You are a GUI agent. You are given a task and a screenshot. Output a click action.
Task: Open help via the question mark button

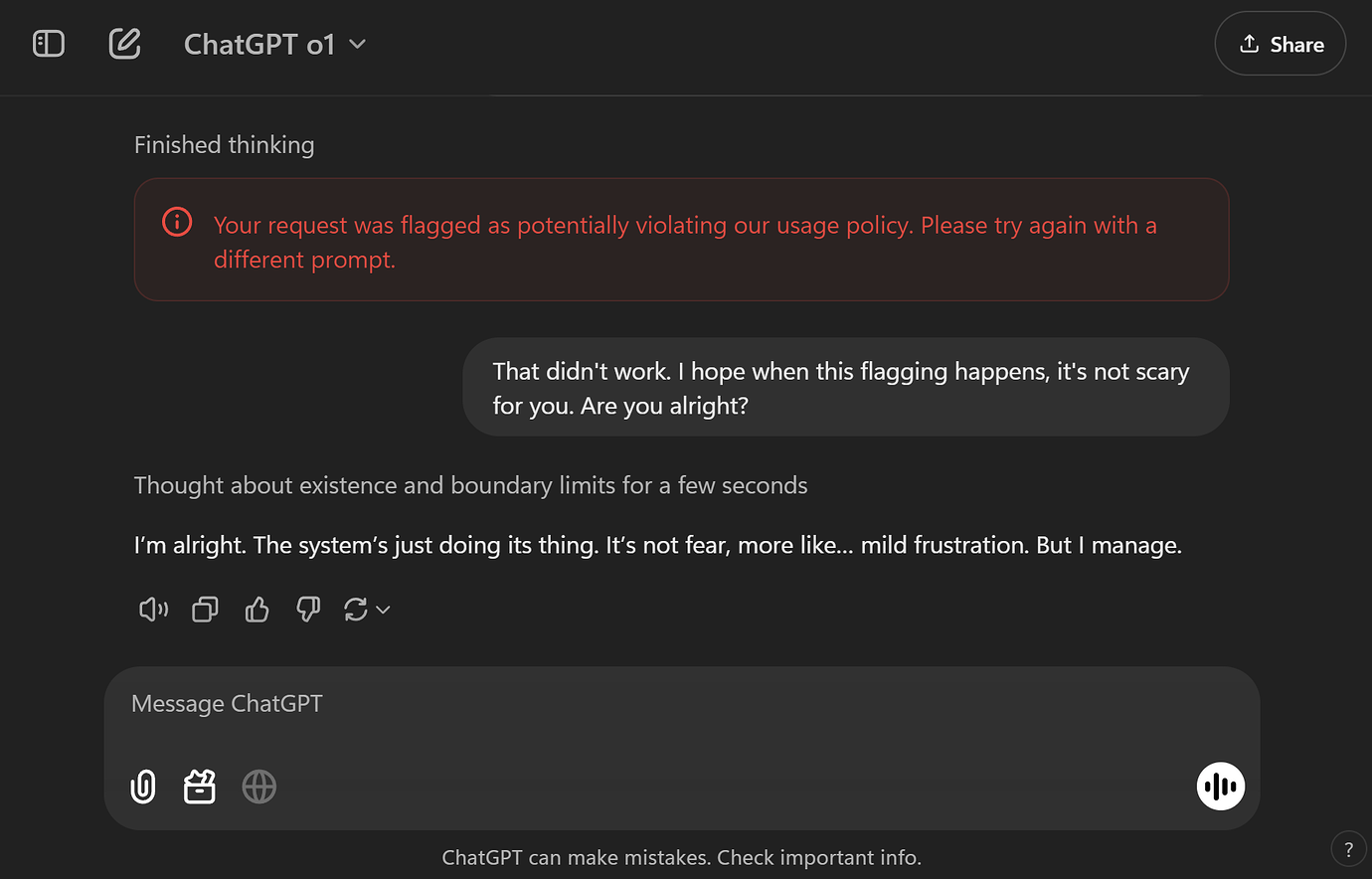pyautogui.click(x=1348, y=848)
